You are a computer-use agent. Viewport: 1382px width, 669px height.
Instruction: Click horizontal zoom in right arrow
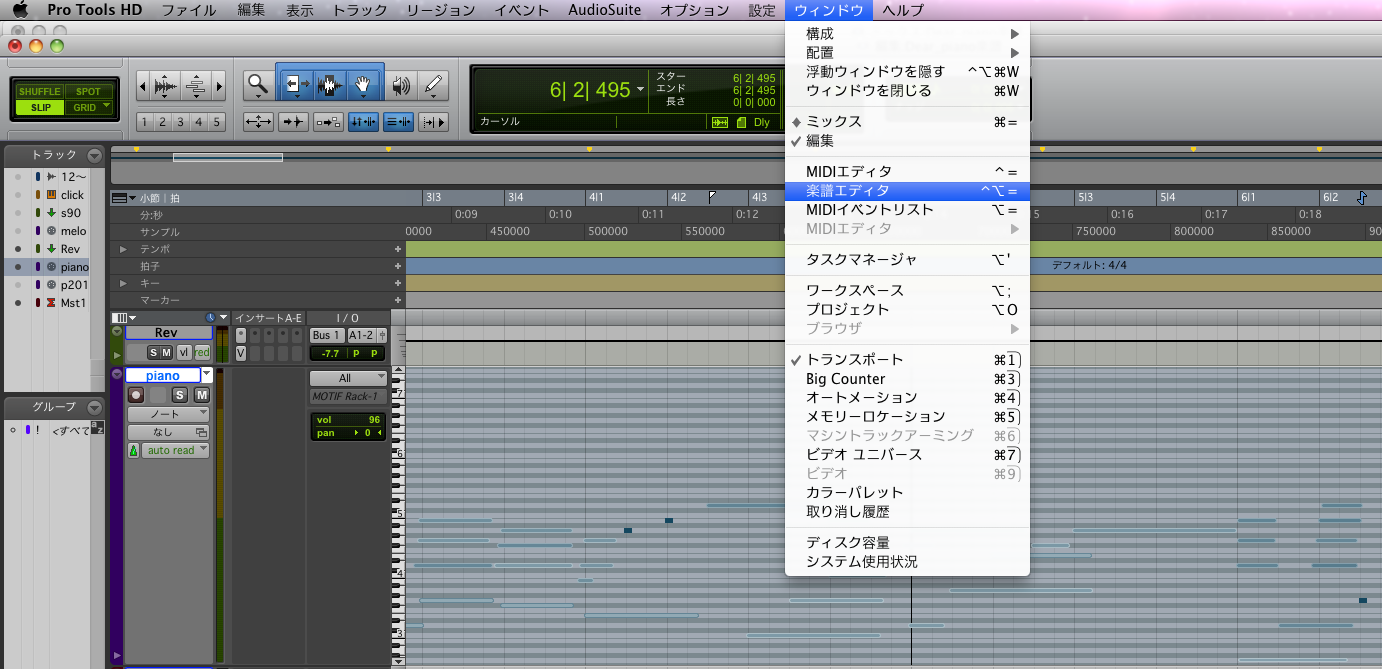tap(219, 86)
